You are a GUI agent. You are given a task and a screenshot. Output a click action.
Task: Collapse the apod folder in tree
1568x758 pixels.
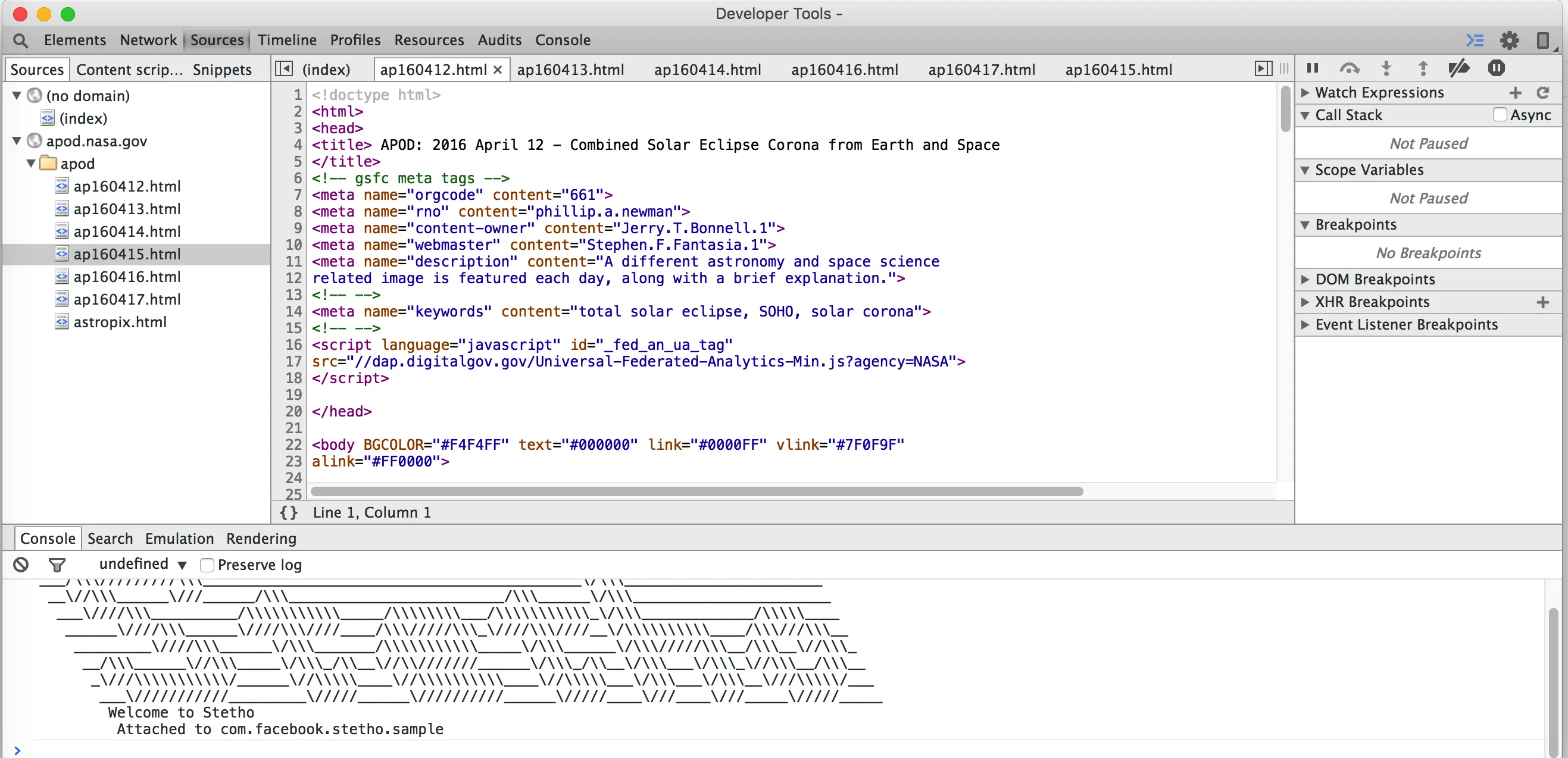coord(31,164)
